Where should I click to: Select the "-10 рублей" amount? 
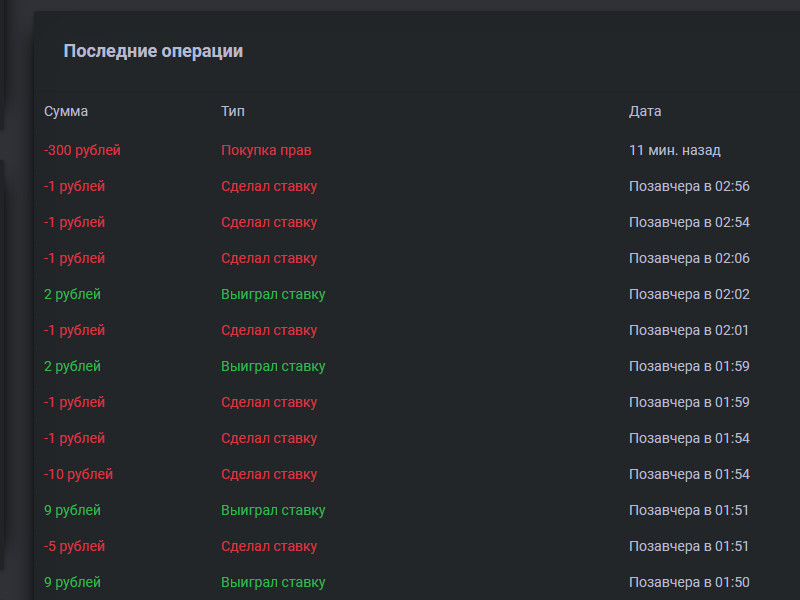click(x=78, y=474)
